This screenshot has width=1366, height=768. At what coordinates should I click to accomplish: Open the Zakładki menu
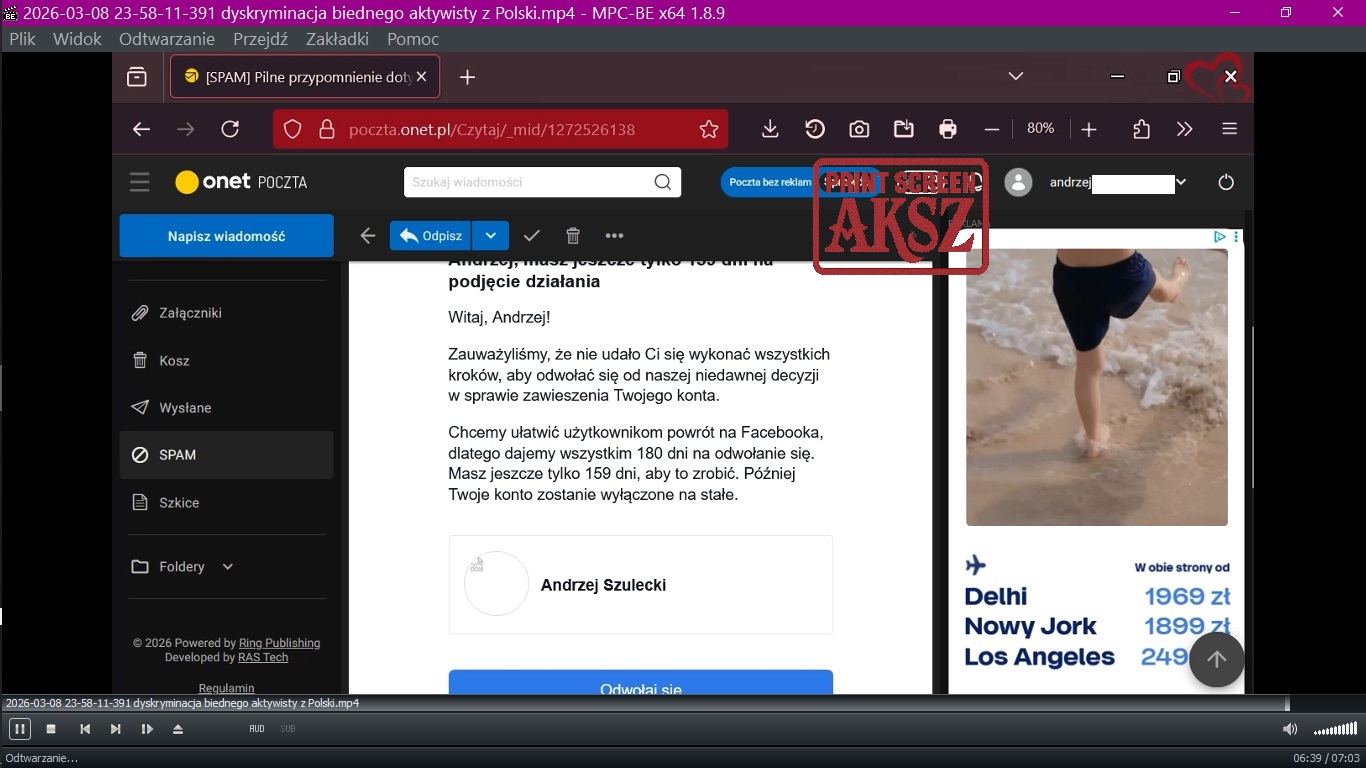tap(337, 39)
